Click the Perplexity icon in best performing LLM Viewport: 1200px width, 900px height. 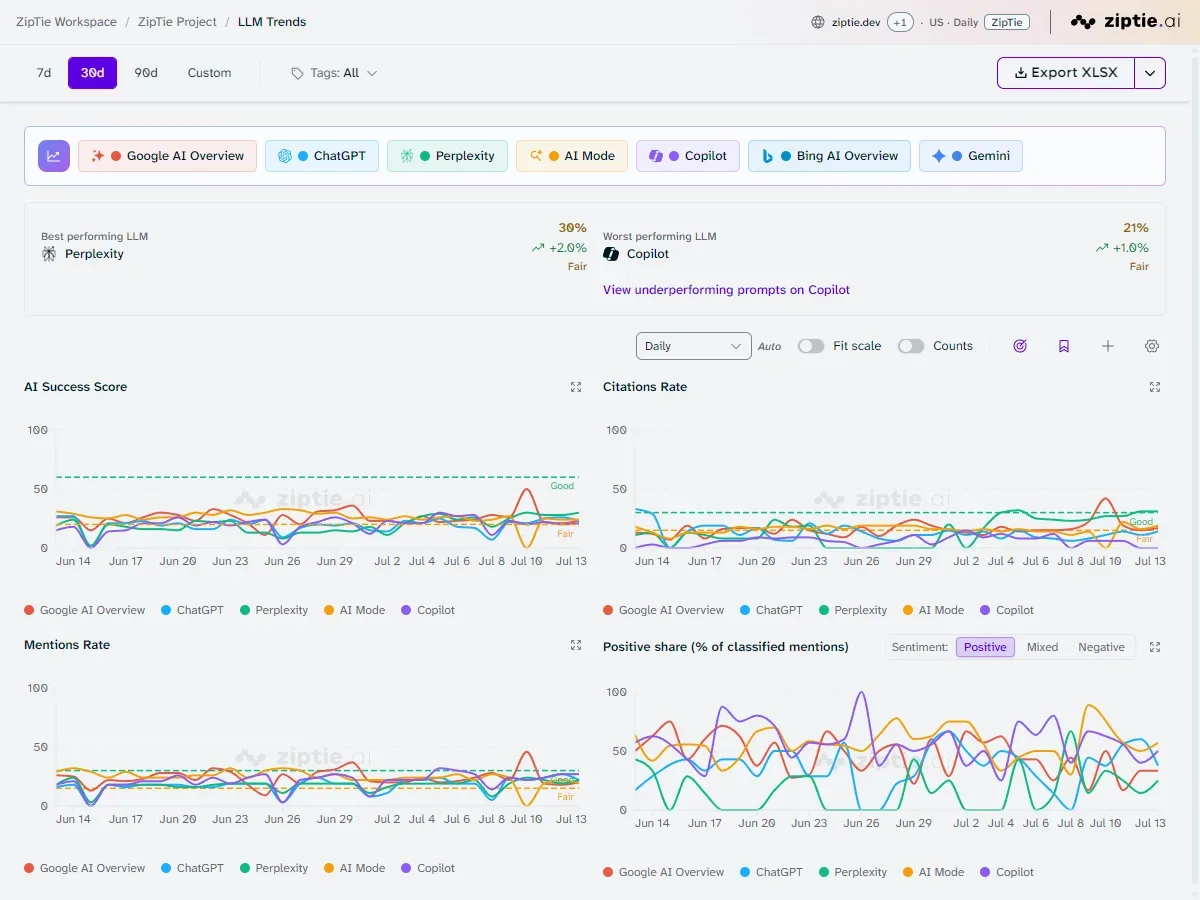pos(49,254)
